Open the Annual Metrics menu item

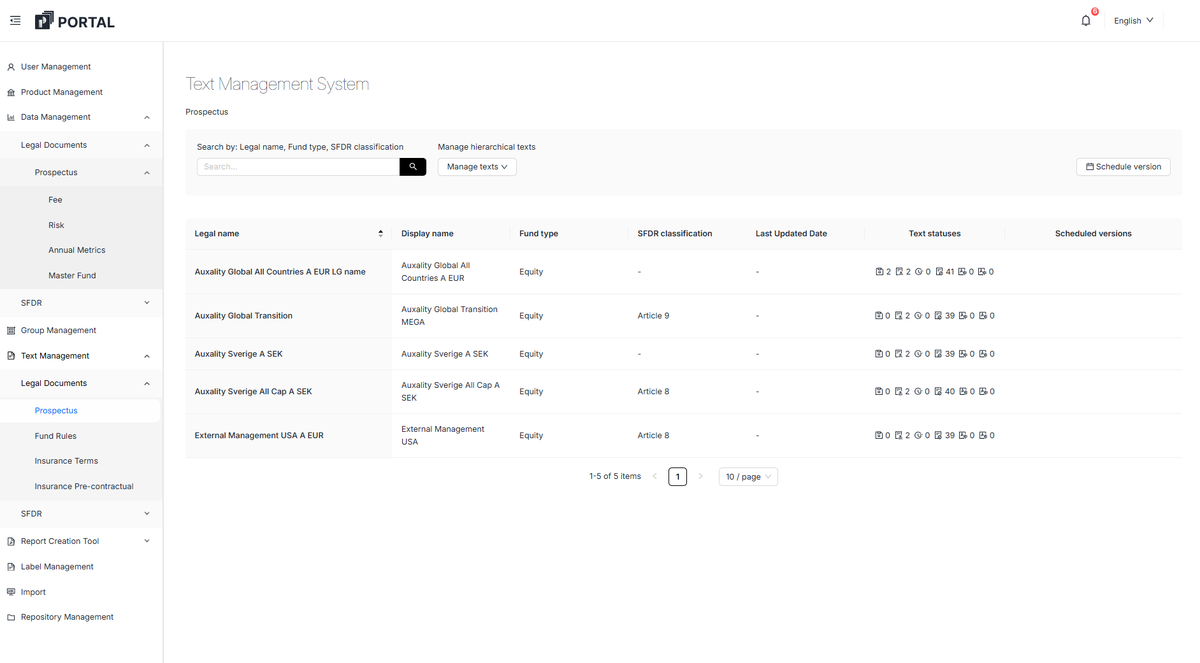[77, 250]
